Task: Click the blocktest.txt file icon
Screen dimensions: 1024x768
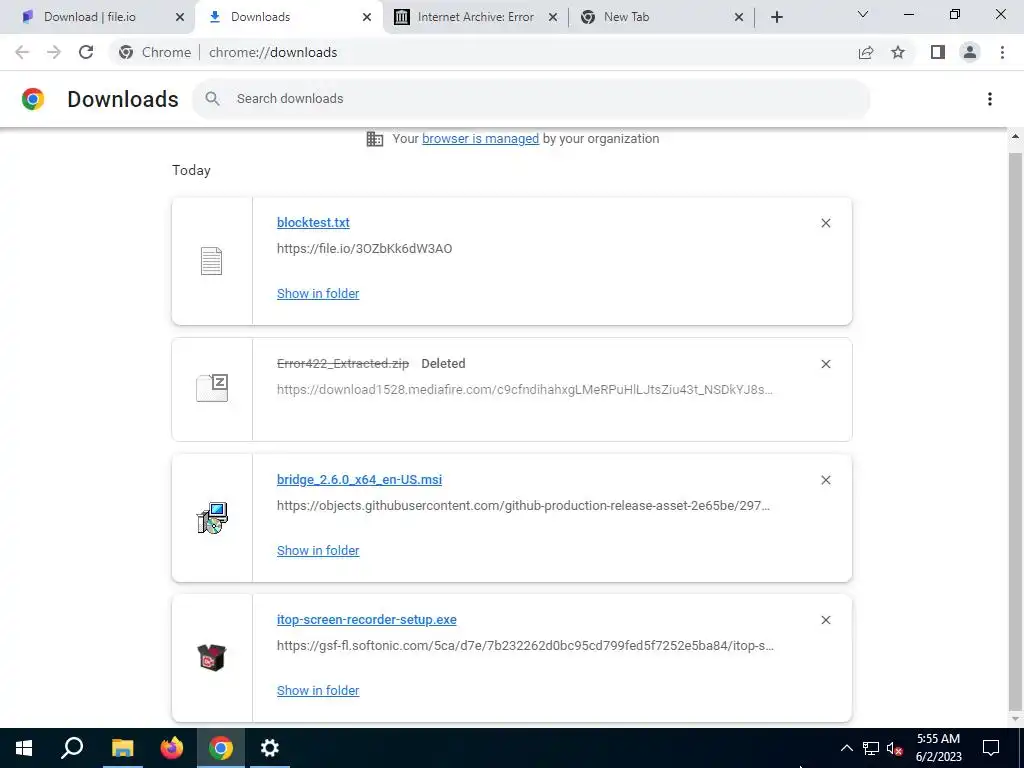Action: [x=212, y=261]
